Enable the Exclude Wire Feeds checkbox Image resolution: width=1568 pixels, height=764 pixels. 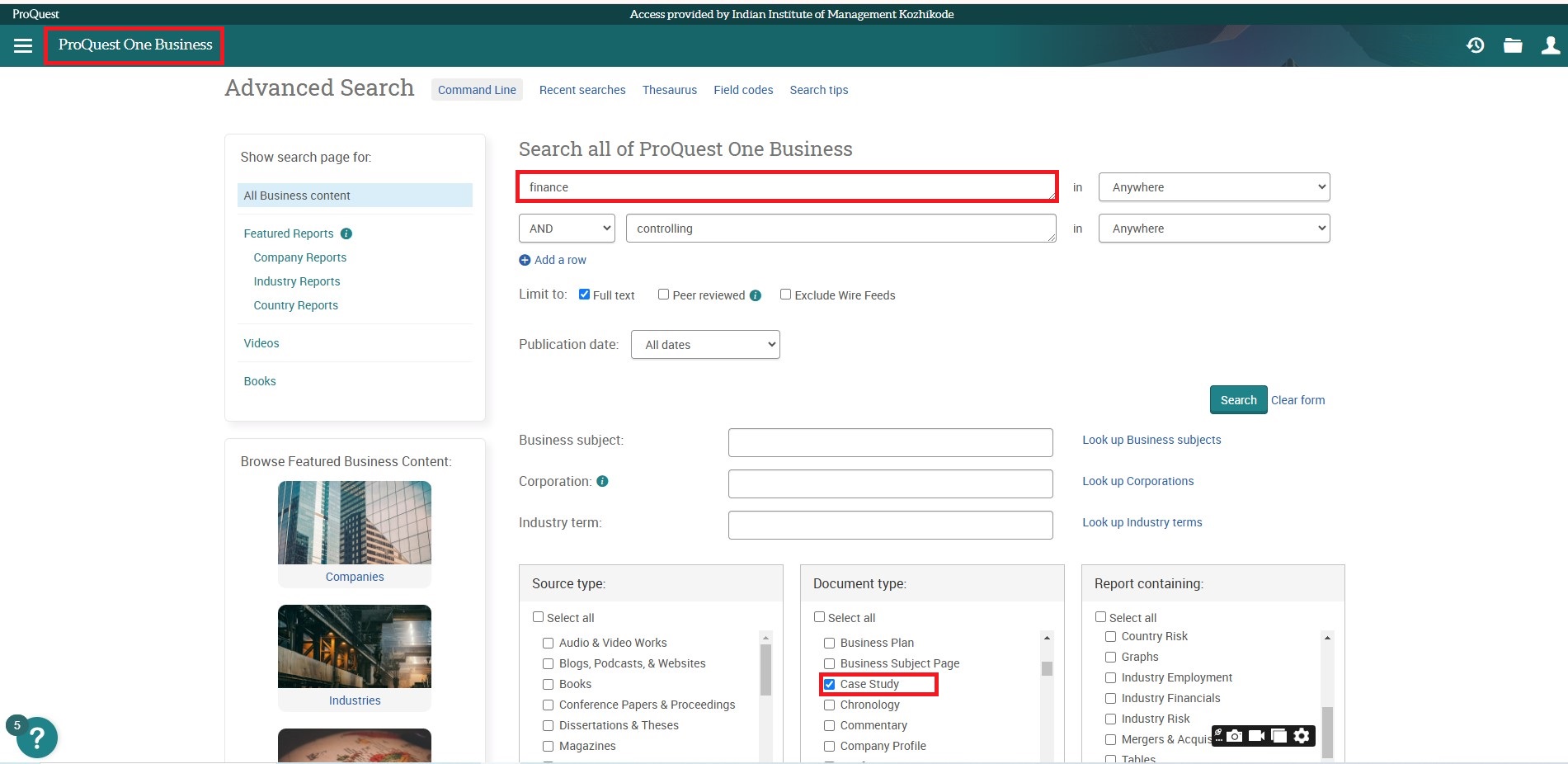(785, 295)
